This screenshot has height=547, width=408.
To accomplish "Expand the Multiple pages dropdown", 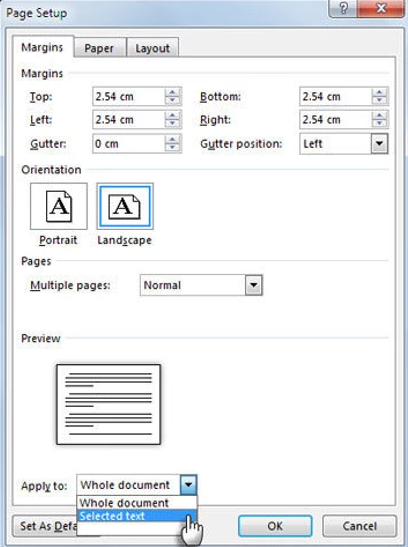I will point(254,285).
